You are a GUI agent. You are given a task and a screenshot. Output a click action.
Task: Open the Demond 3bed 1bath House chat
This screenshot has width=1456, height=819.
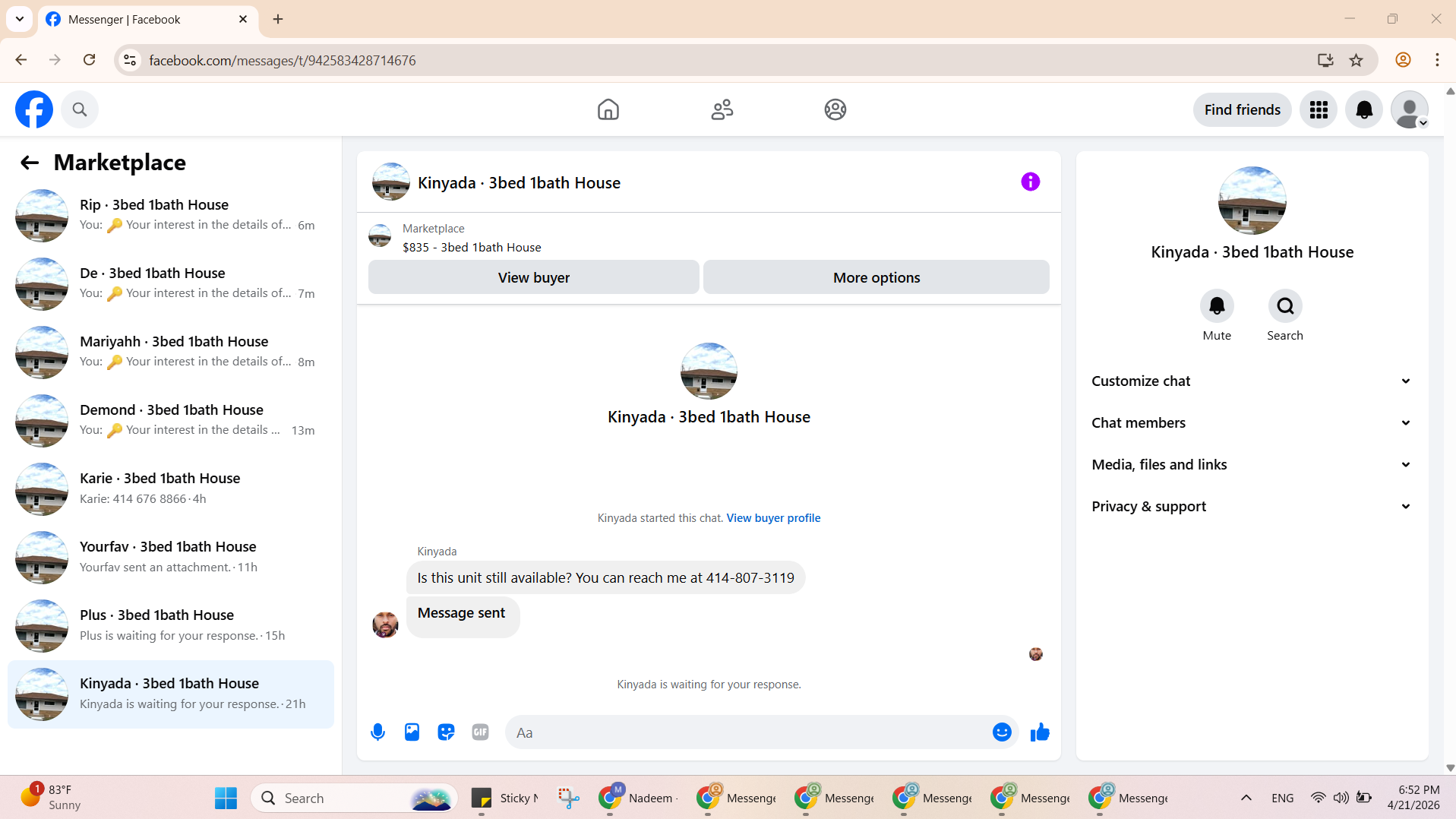pyautogui.click(x=171, y=421)
